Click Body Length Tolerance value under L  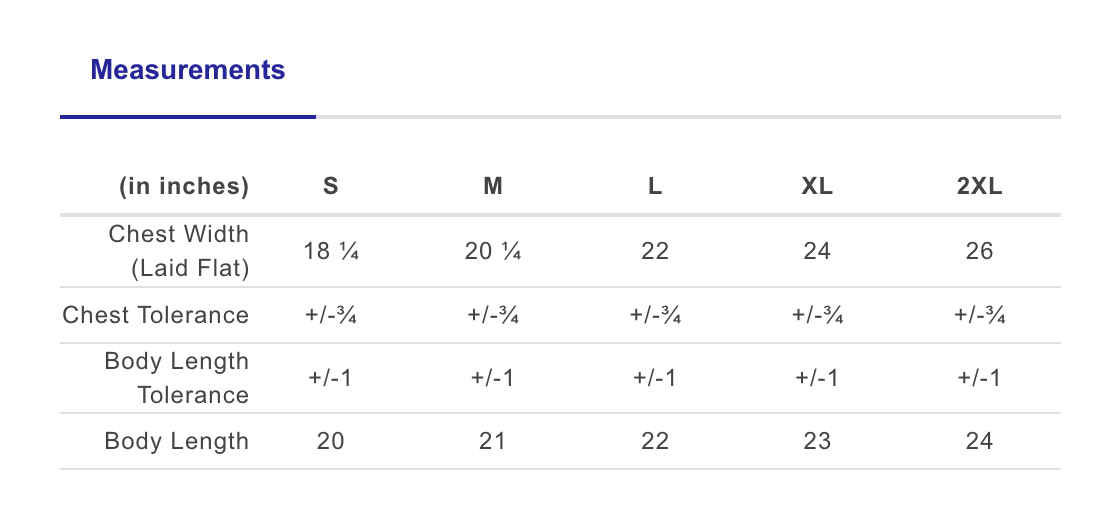655,378
